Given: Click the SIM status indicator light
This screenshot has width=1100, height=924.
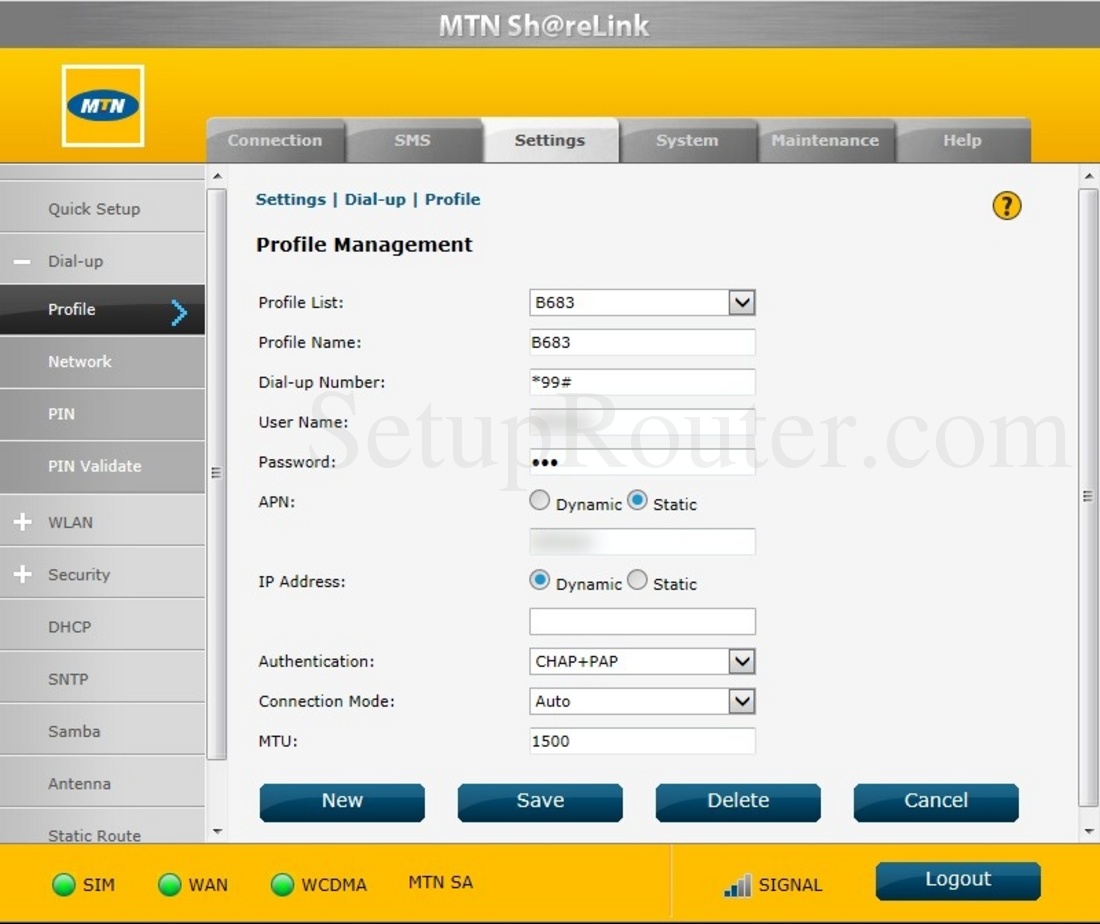Looking at the screenshot, I should [62, 885].
